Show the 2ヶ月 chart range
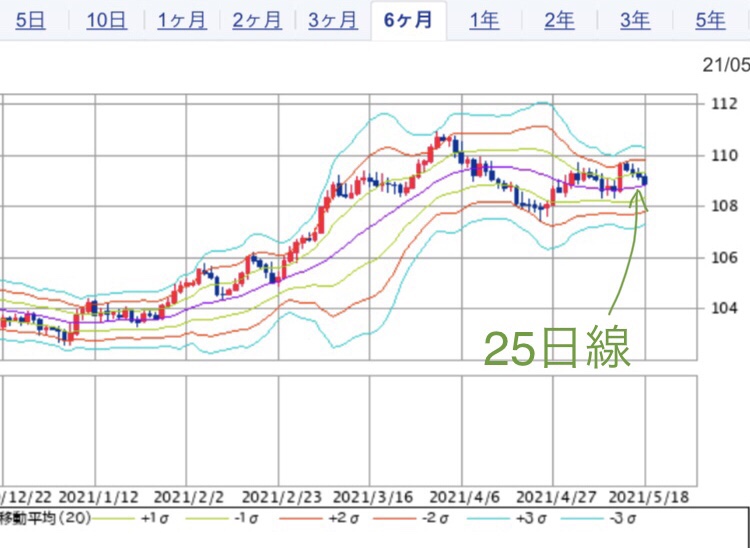750x548 pixels. point(257,21)
